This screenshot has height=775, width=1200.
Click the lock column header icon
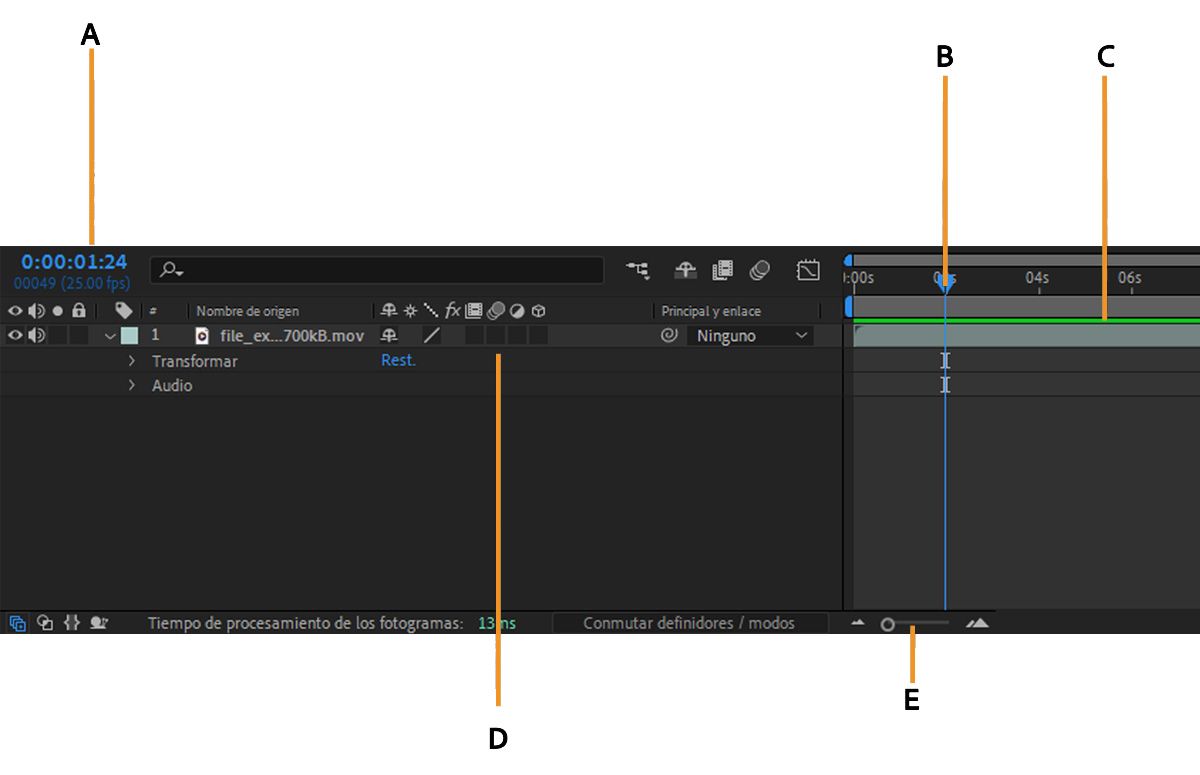[78, 311]
